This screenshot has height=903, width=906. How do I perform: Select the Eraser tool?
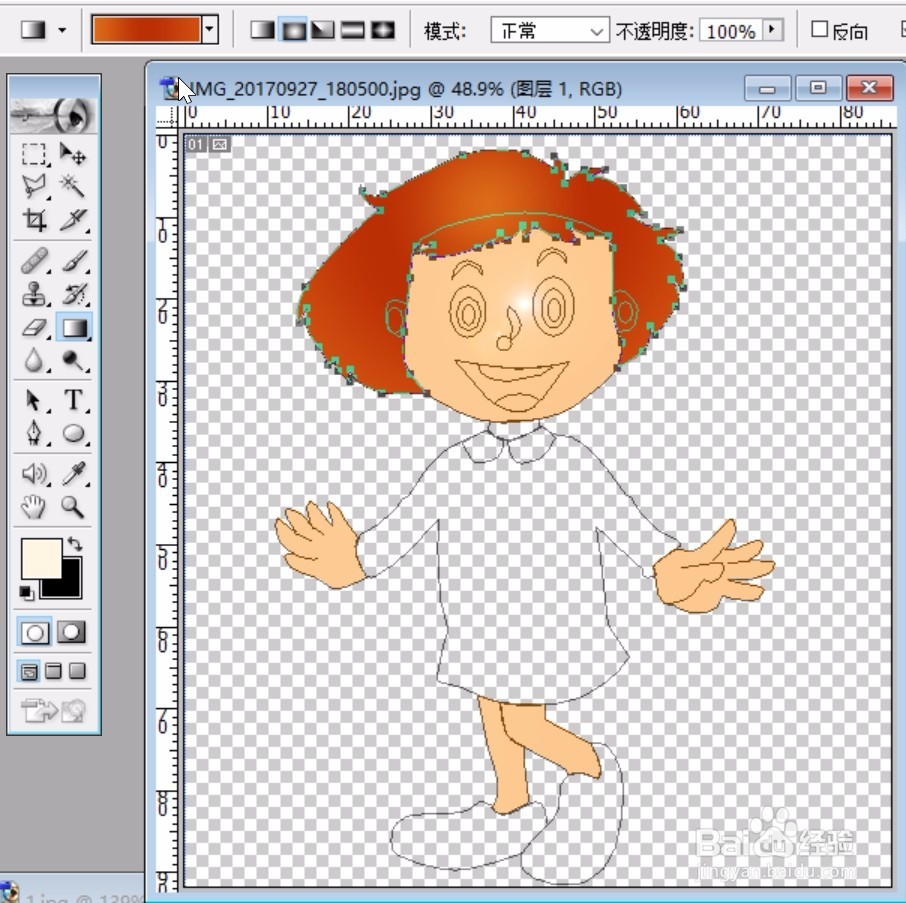[x=34, y=328]
